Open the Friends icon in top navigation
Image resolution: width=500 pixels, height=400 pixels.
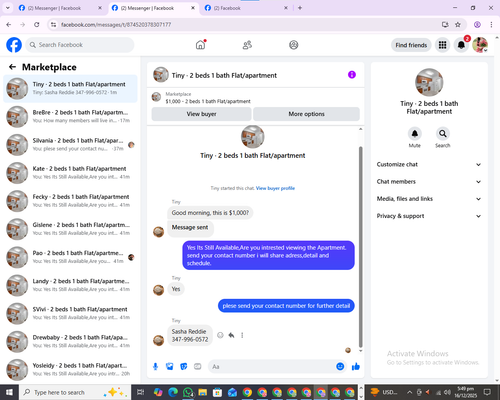coord(247,45)
